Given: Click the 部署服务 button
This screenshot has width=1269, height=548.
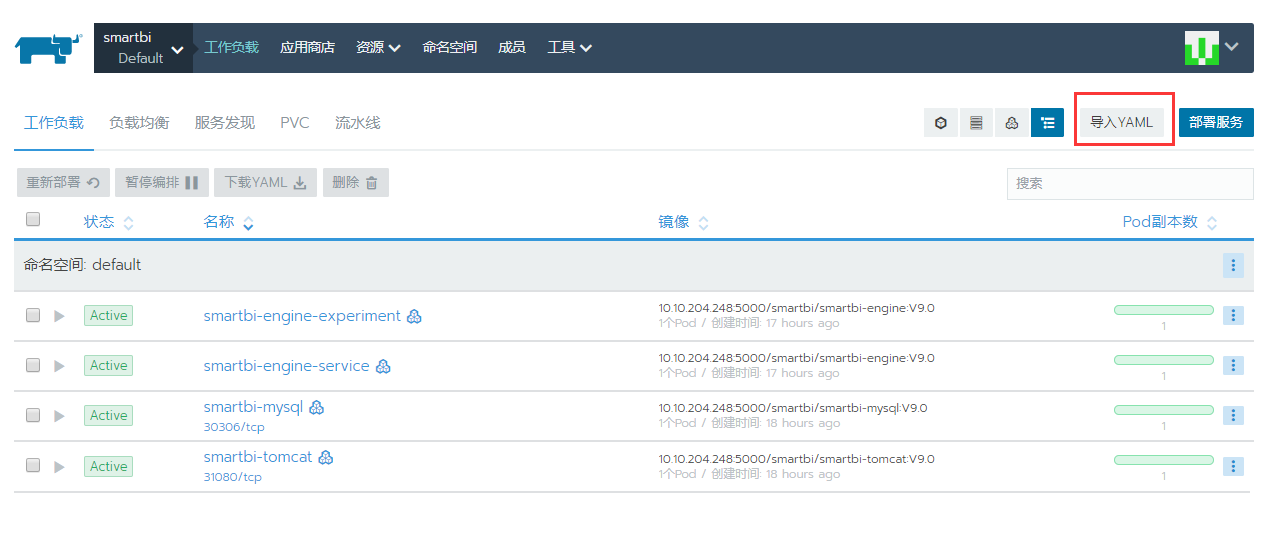Looking at the screenshot, I should 1216,122.
